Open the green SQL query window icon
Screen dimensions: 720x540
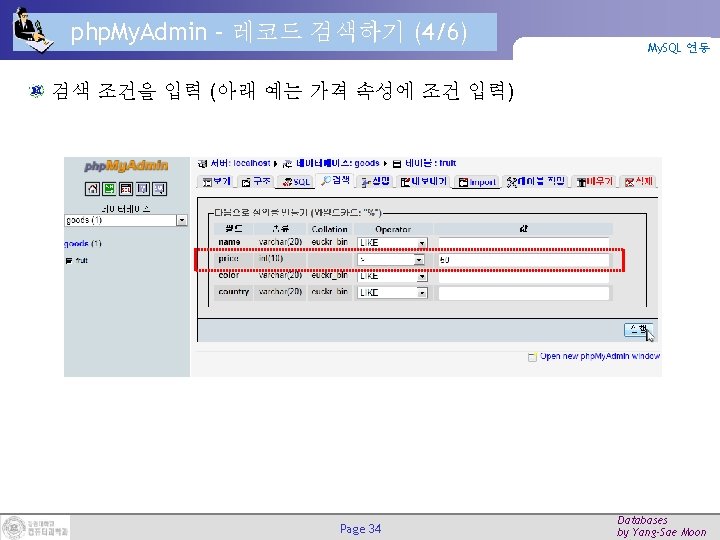point(109,188)
